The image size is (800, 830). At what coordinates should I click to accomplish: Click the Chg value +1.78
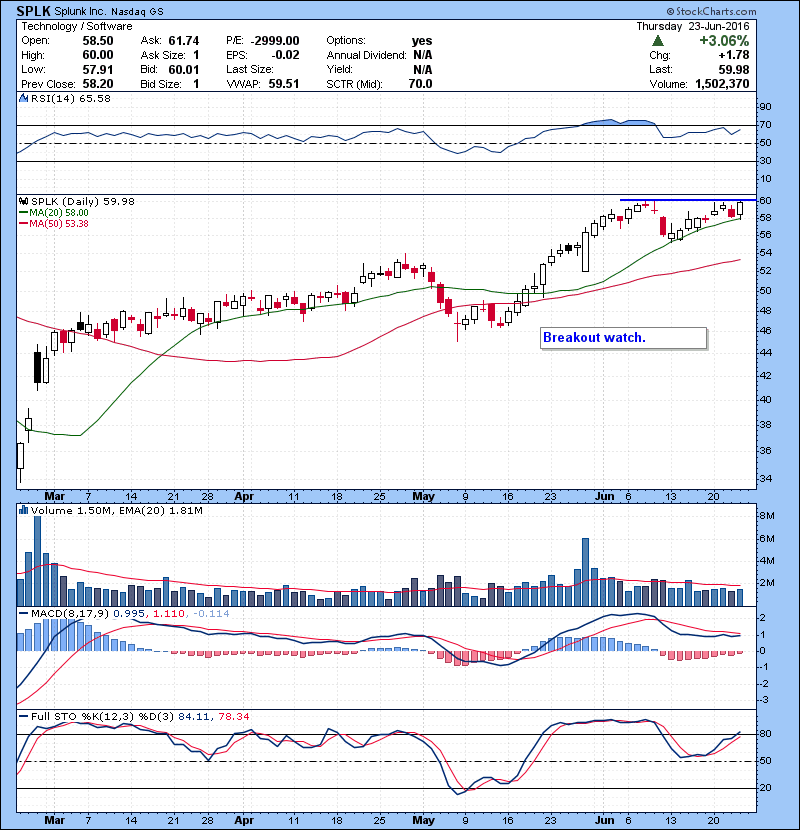pos(734,55)
